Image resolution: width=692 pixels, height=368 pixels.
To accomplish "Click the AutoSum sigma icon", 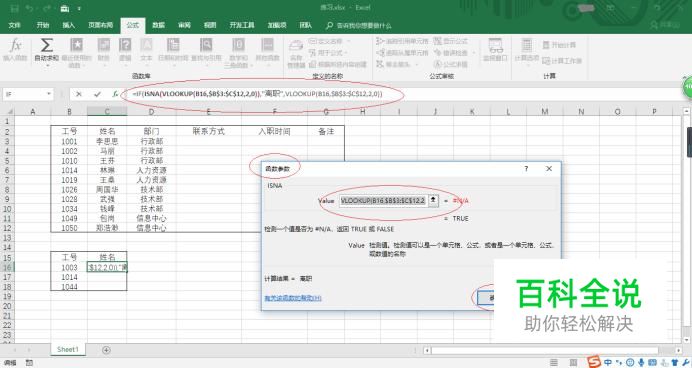I will [x=47, y=45].
